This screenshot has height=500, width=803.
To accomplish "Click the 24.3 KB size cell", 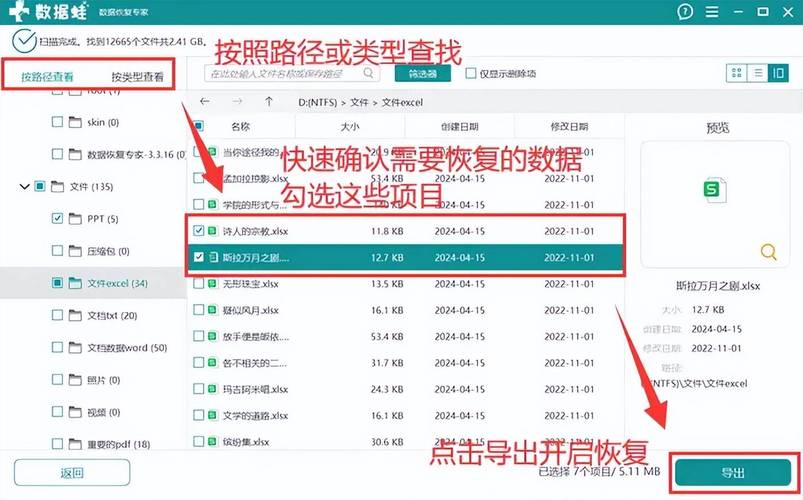I will tap(387, 389).
